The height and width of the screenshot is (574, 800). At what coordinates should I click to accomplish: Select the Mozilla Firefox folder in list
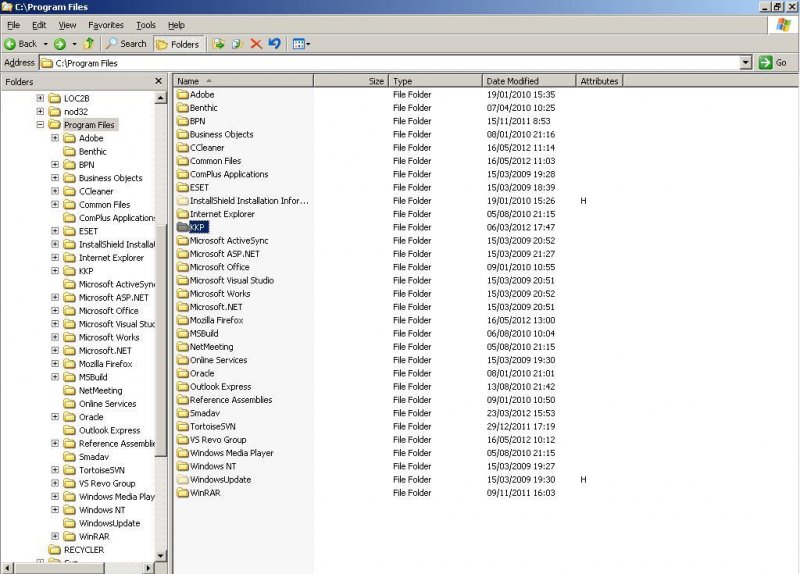click(214, 320)
